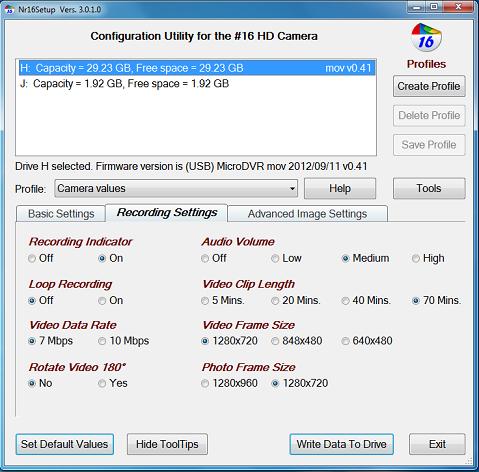Choose High audio volume
Image resolution: width=479 pixels, height=472 pixels.
coord(416,258)
